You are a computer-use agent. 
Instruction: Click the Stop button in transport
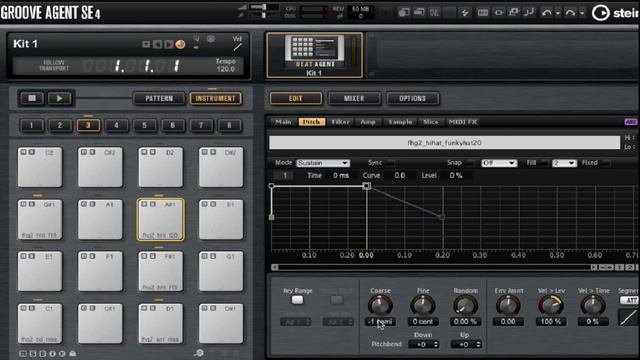[32, 98]
